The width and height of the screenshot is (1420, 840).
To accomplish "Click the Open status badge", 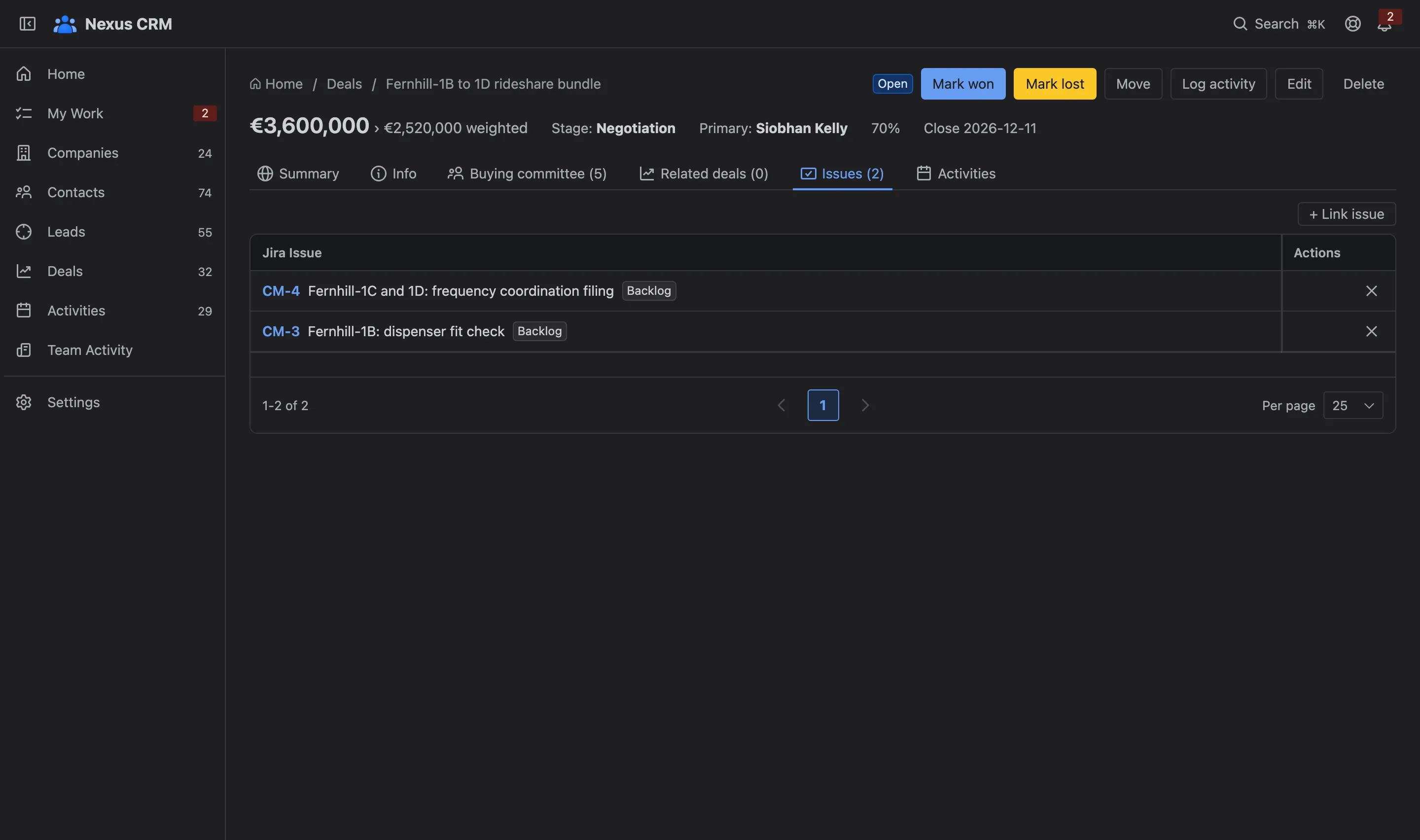I will point(892,84).
